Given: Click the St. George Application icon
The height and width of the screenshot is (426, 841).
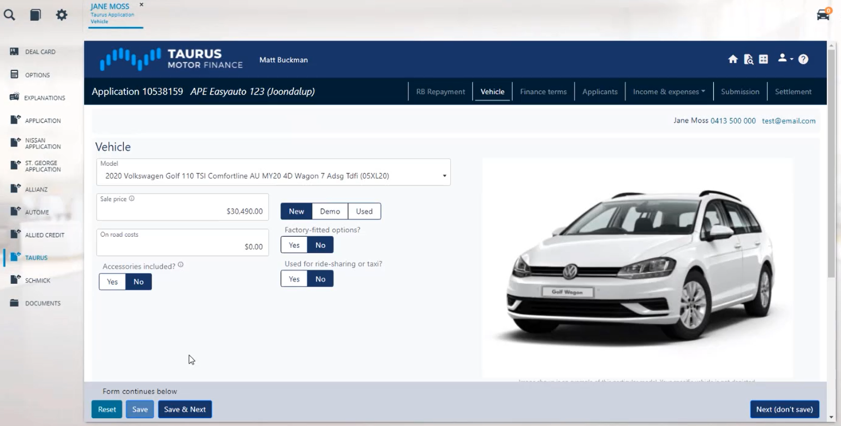Looking at the screenshot, I should (x=15, y=165).
